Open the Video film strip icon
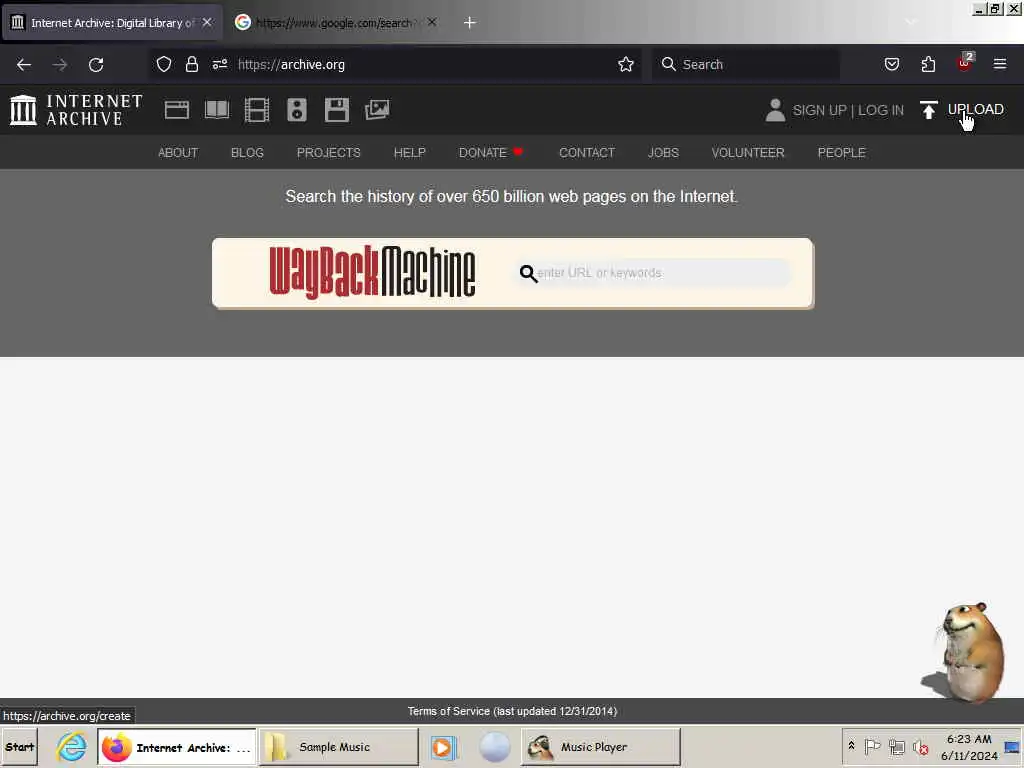1024x768 pixels. point(257,110)
